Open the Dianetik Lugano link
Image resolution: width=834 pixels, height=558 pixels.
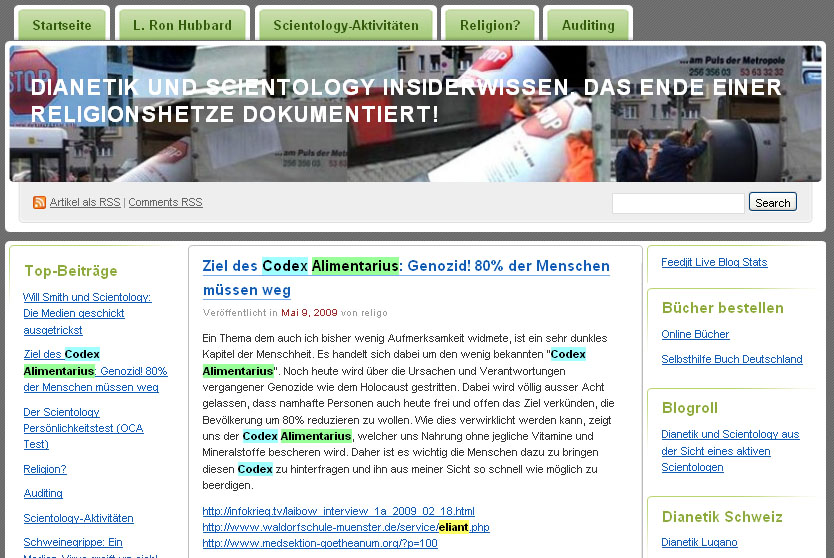[x=699, y=542]
